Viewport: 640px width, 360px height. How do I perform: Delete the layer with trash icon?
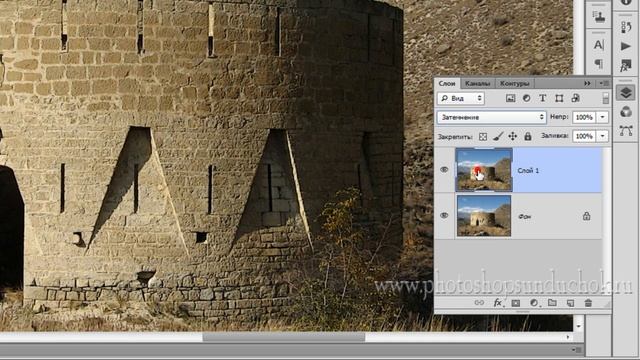click(x=588, y=303)
